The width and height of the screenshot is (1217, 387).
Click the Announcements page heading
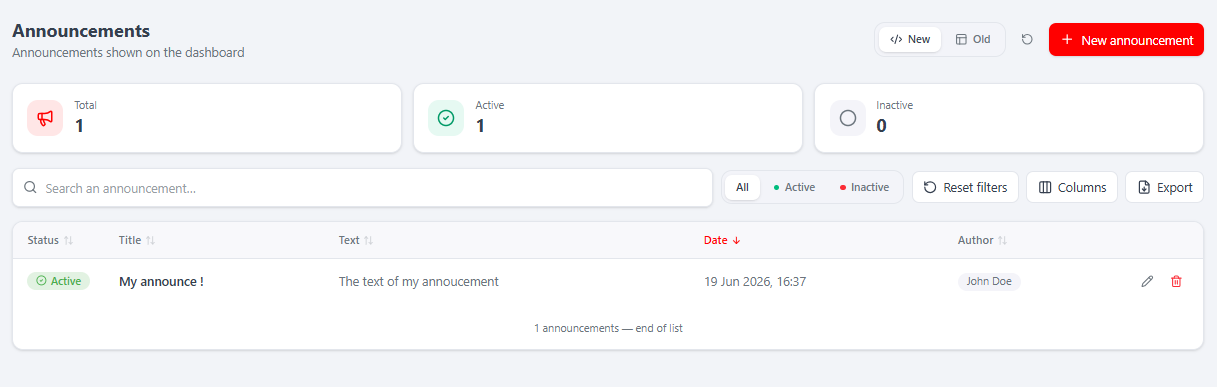81,31
